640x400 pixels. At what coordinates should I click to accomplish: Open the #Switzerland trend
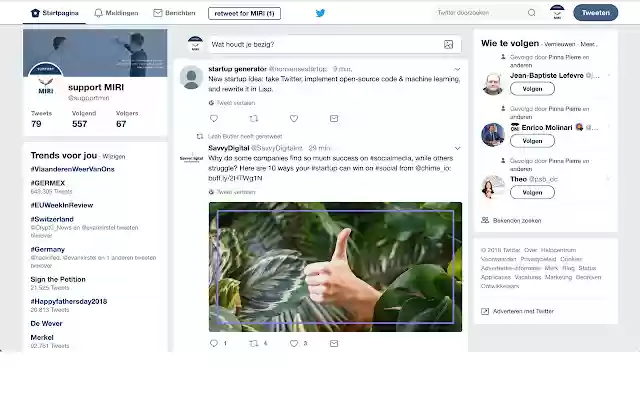click(52, 219)
